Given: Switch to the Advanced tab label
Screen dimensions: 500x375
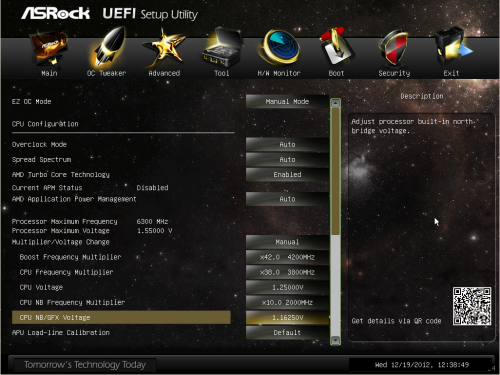Looking at the screenshot, I should click(164, 73).
